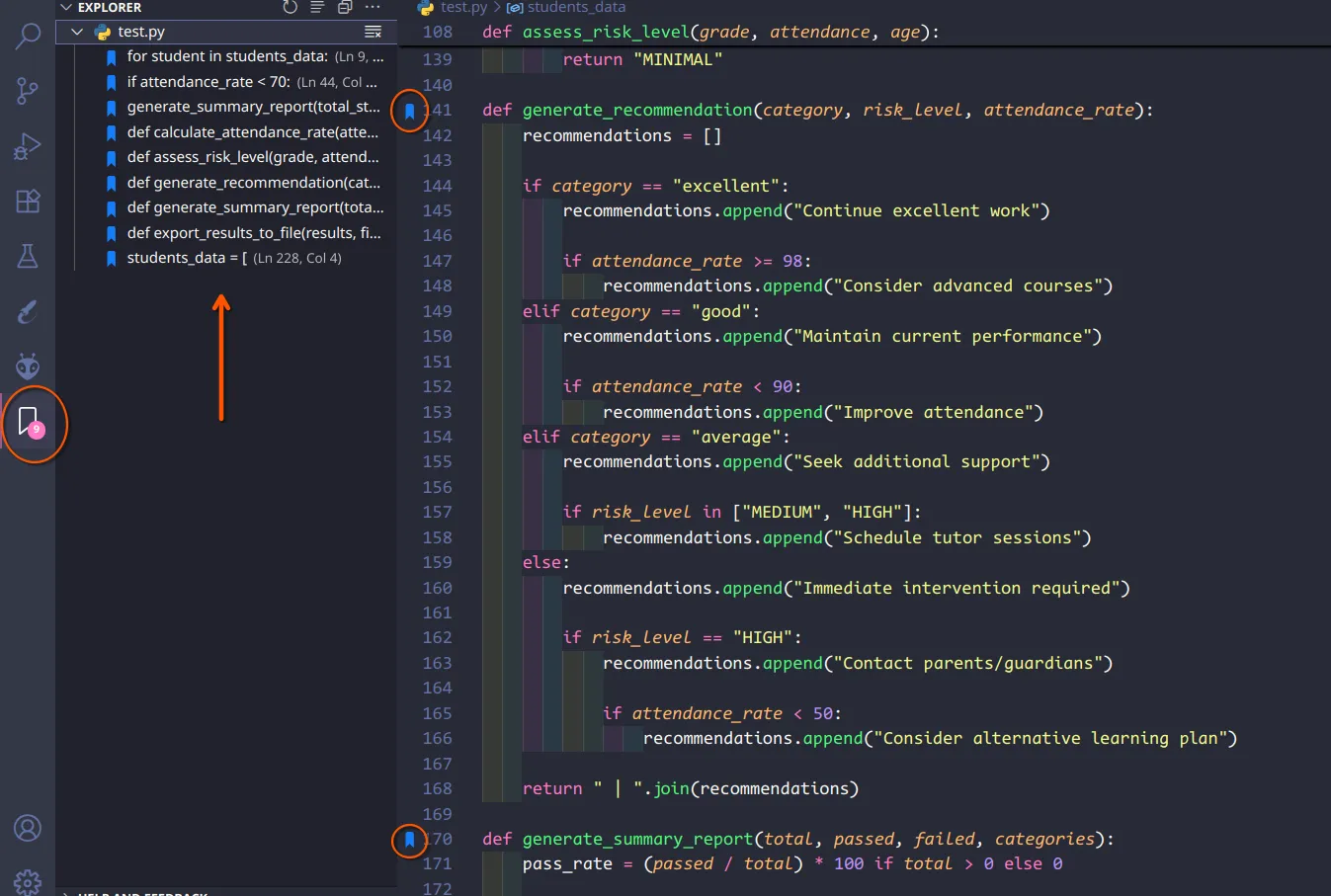Open the Source Control view

click(28, 92)
